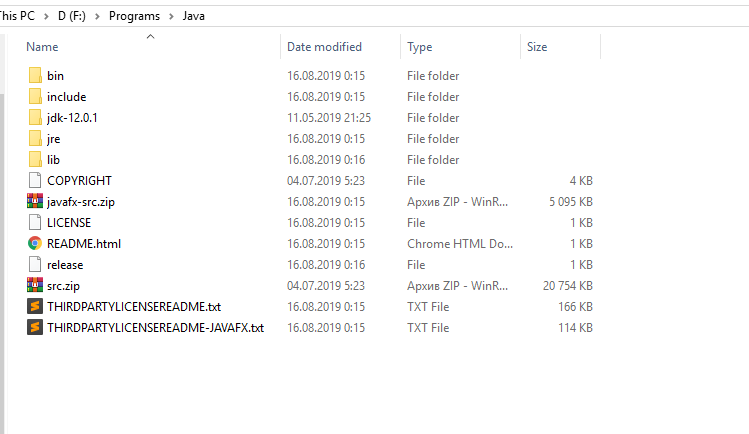The width and height of the screenshot is (749, 434).
Task: Select src.zip file name
Action: tap(64, 286)
